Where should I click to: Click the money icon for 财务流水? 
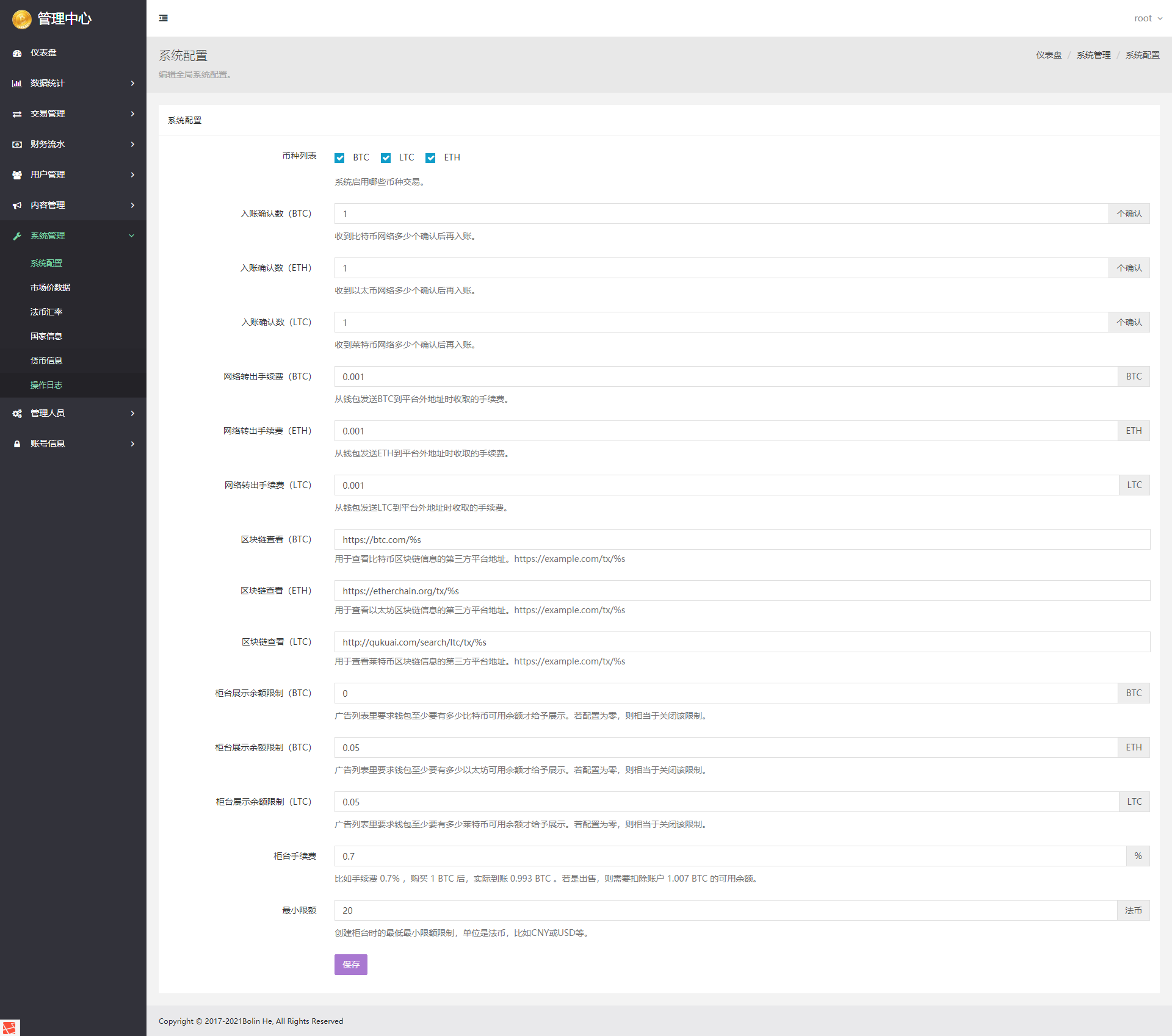click(17, 145)
